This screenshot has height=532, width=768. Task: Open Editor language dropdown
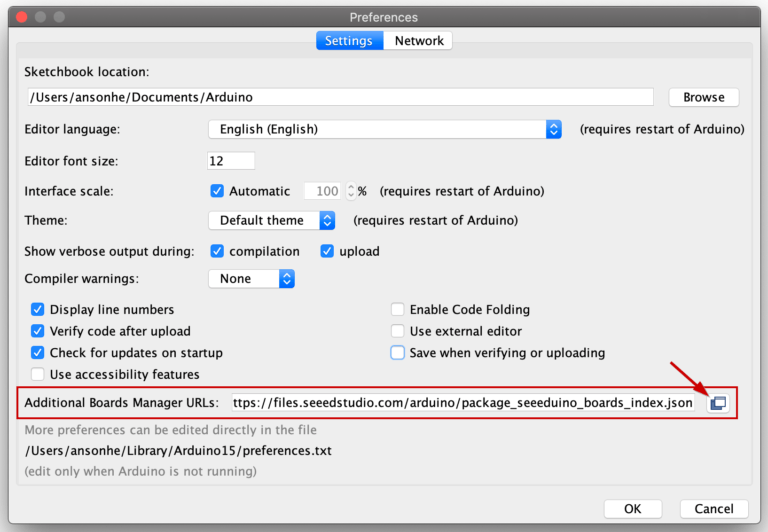pyautogui.click(x=385, y=129)
